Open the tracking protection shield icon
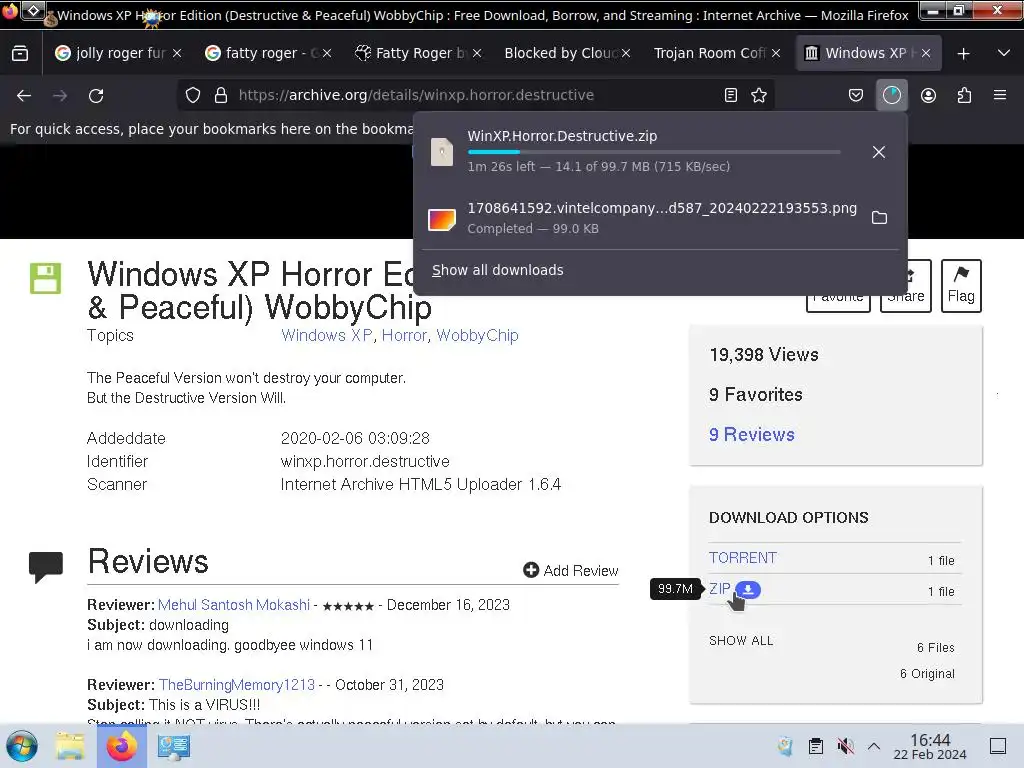The width and height of the screenshot is (1024, 768). 193,95
